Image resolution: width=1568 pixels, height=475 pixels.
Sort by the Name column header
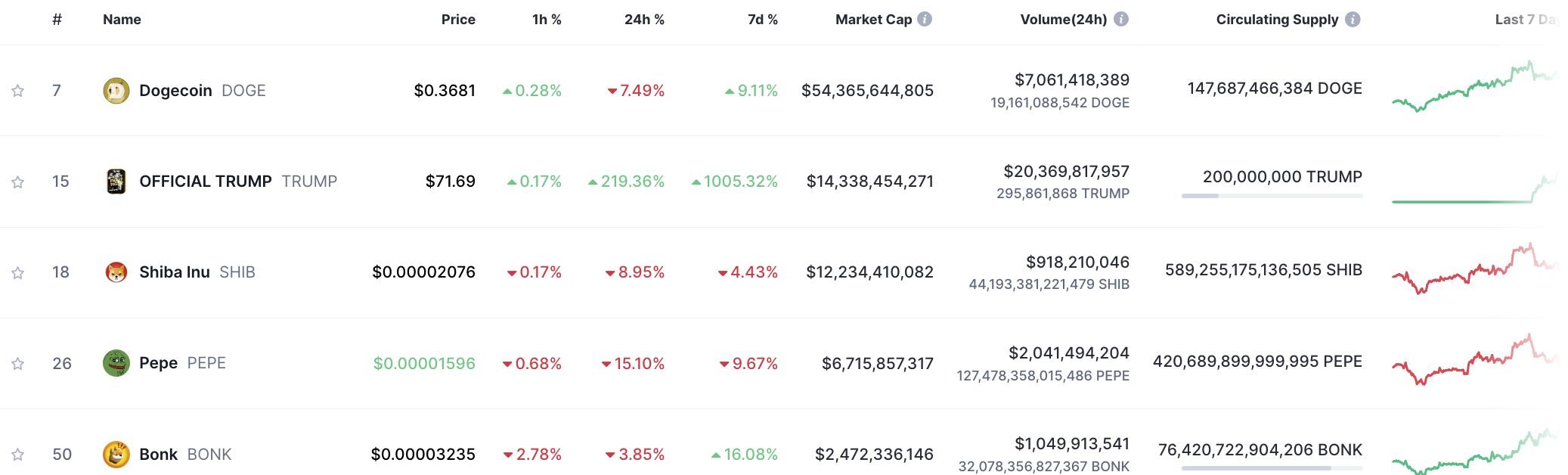[x=122, y=20]
